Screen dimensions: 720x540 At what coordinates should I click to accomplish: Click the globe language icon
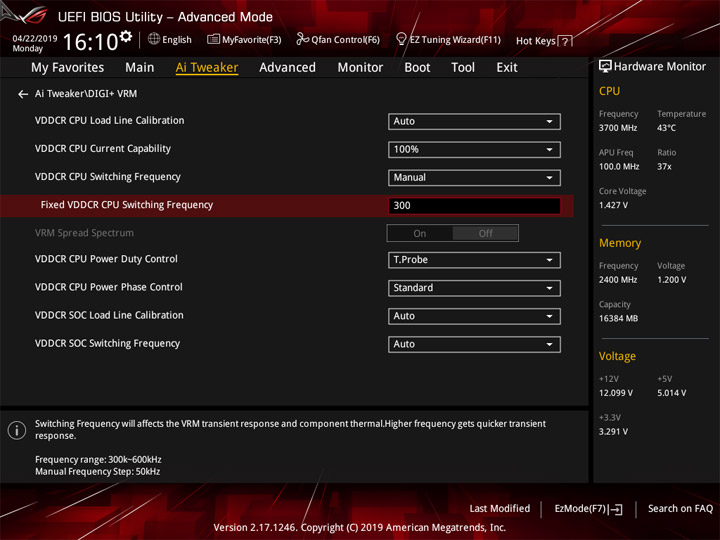click(x=154, y=39)
